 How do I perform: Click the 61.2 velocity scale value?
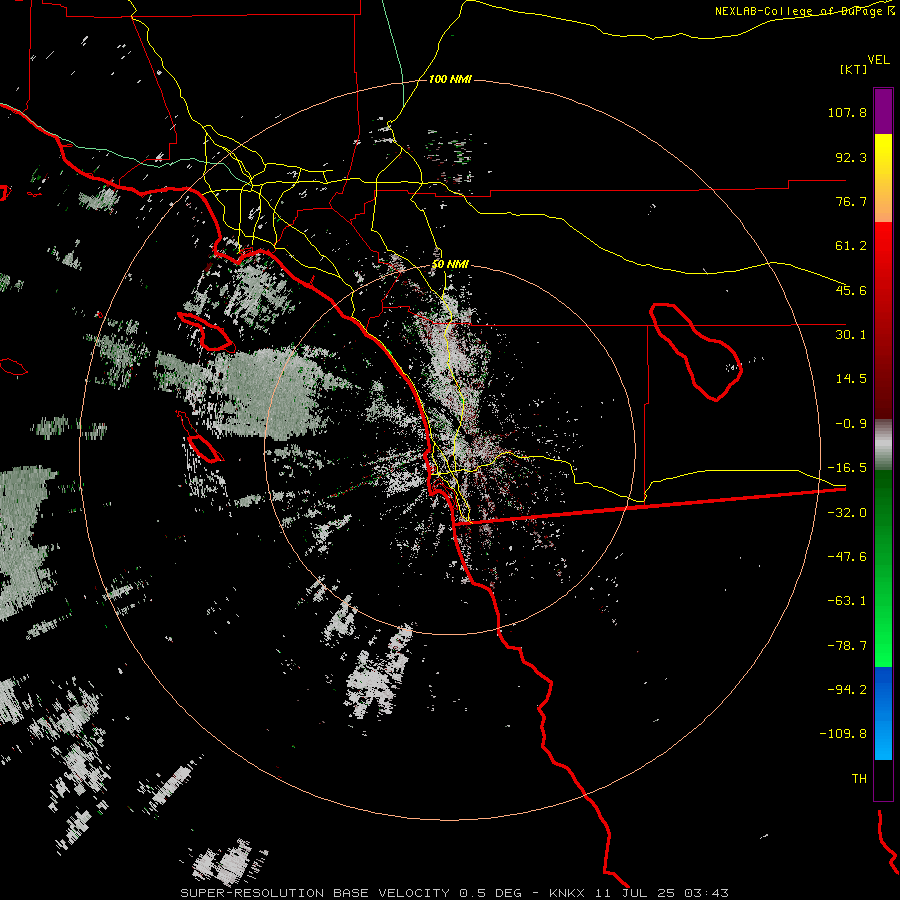click(x=851, y=246)
